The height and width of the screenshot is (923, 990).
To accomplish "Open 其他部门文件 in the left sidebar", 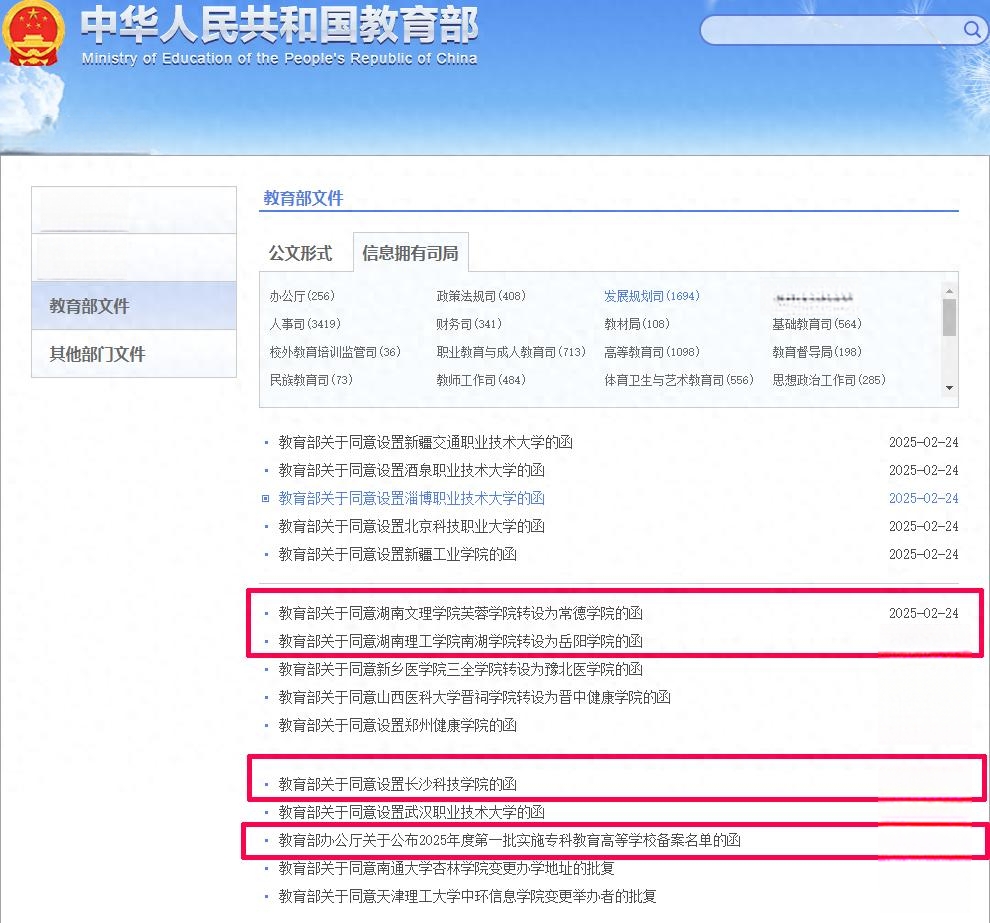I will pyautogui.click(x=134, y=354).
